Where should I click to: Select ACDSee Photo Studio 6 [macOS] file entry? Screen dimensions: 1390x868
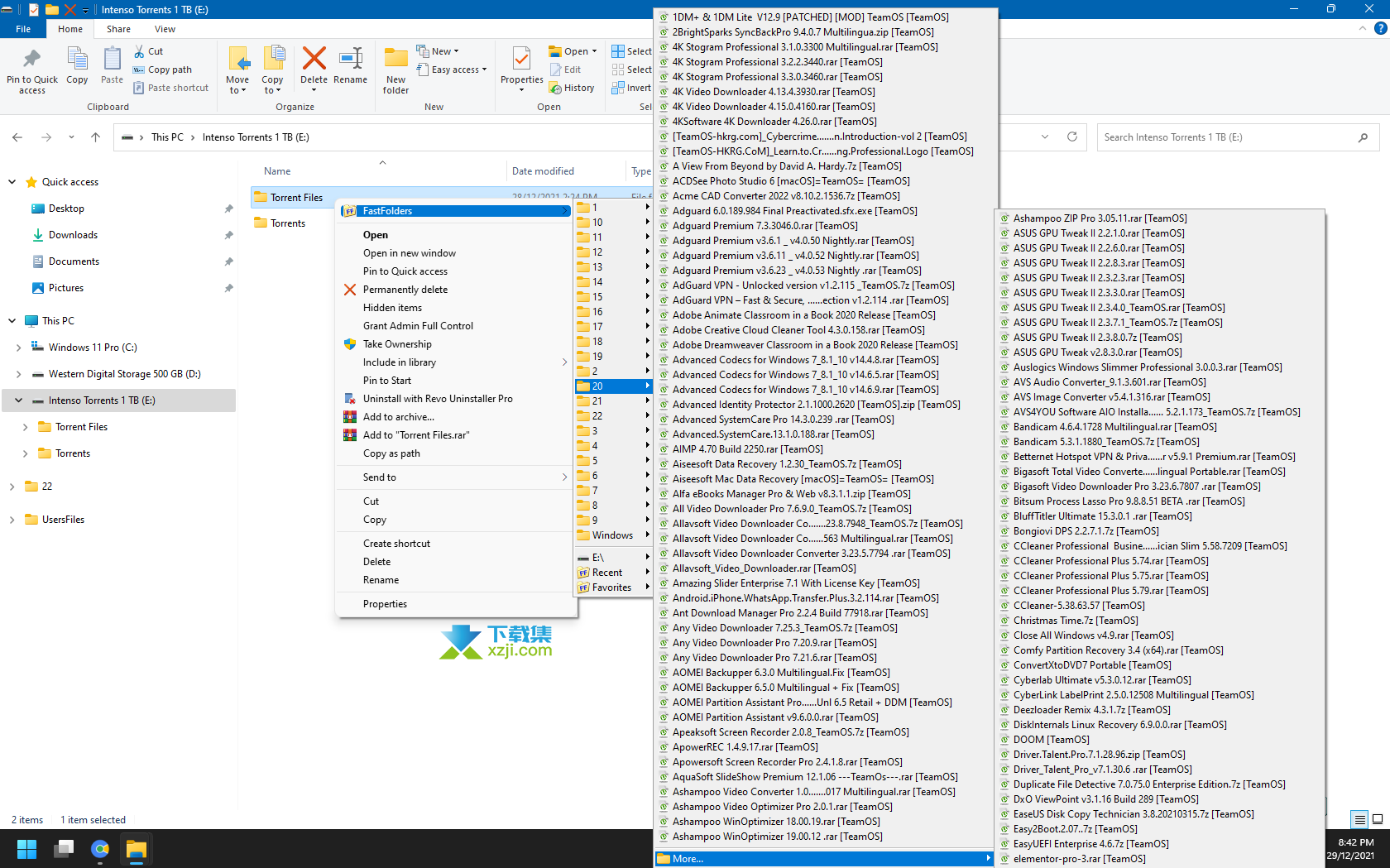pos(791,181)
